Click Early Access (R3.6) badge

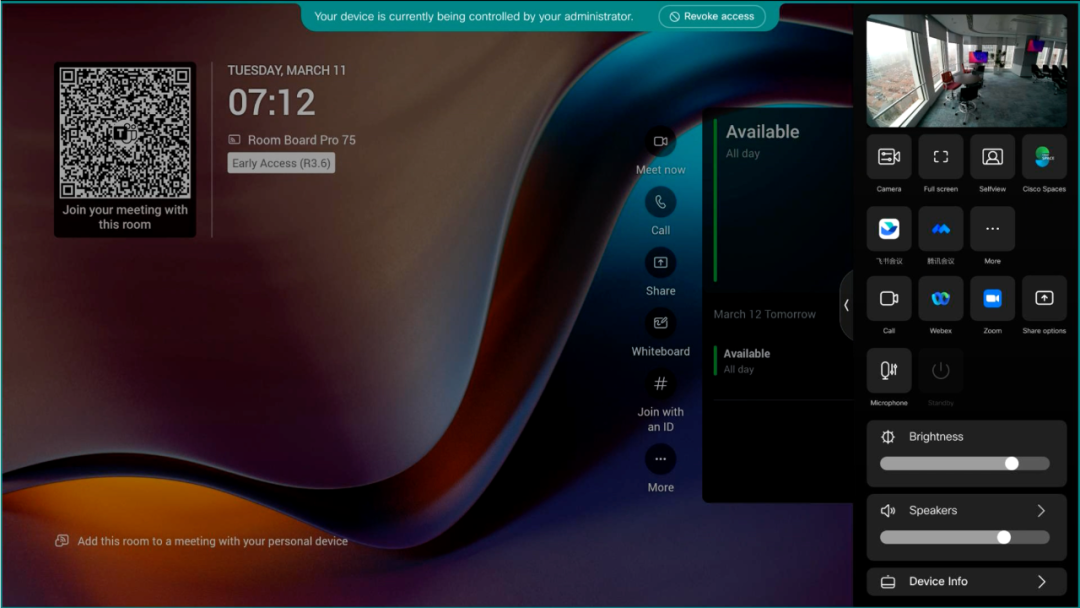pos(281,163)
